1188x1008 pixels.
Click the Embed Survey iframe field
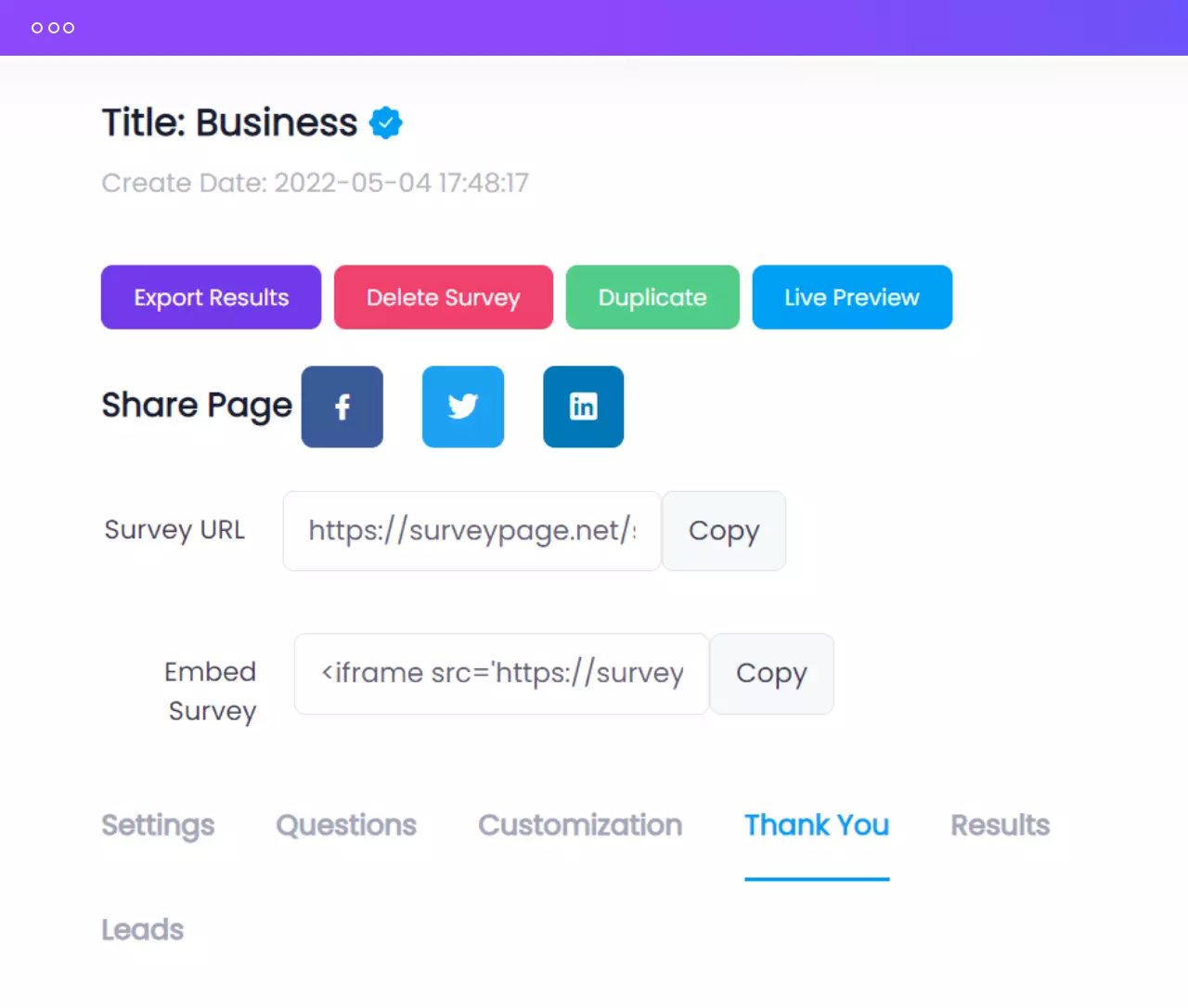click(501, 674)
